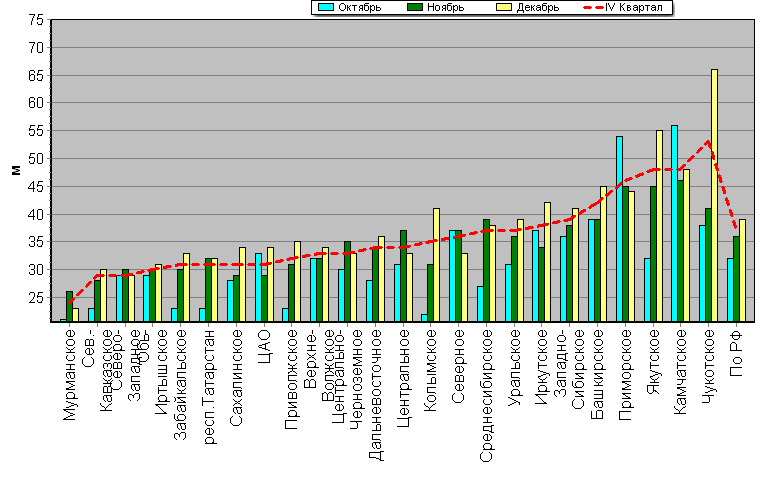Select the 'По РФ' category label

(x=736, y=353)
